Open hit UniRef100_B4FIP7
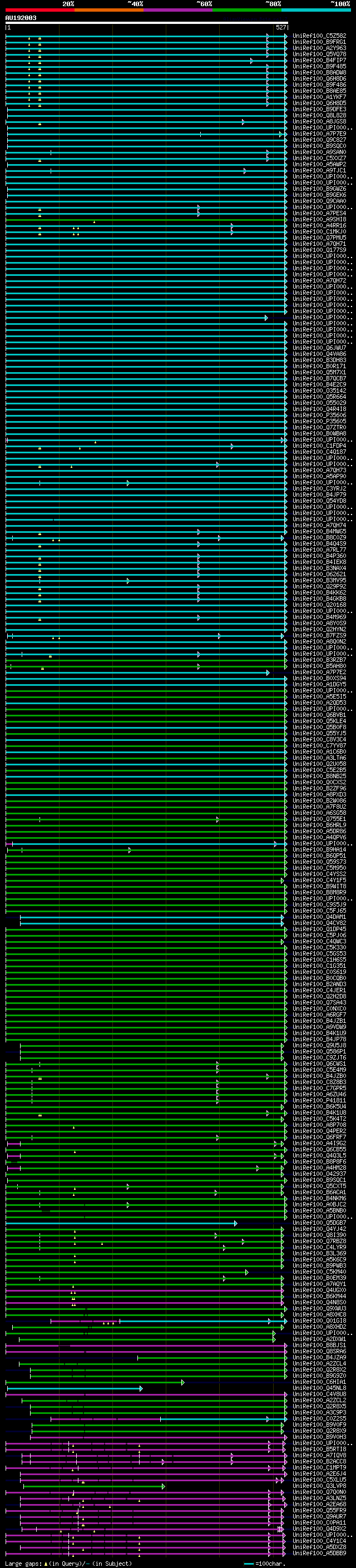Viewport: 356px width, 1568px height. pos(319,60)
